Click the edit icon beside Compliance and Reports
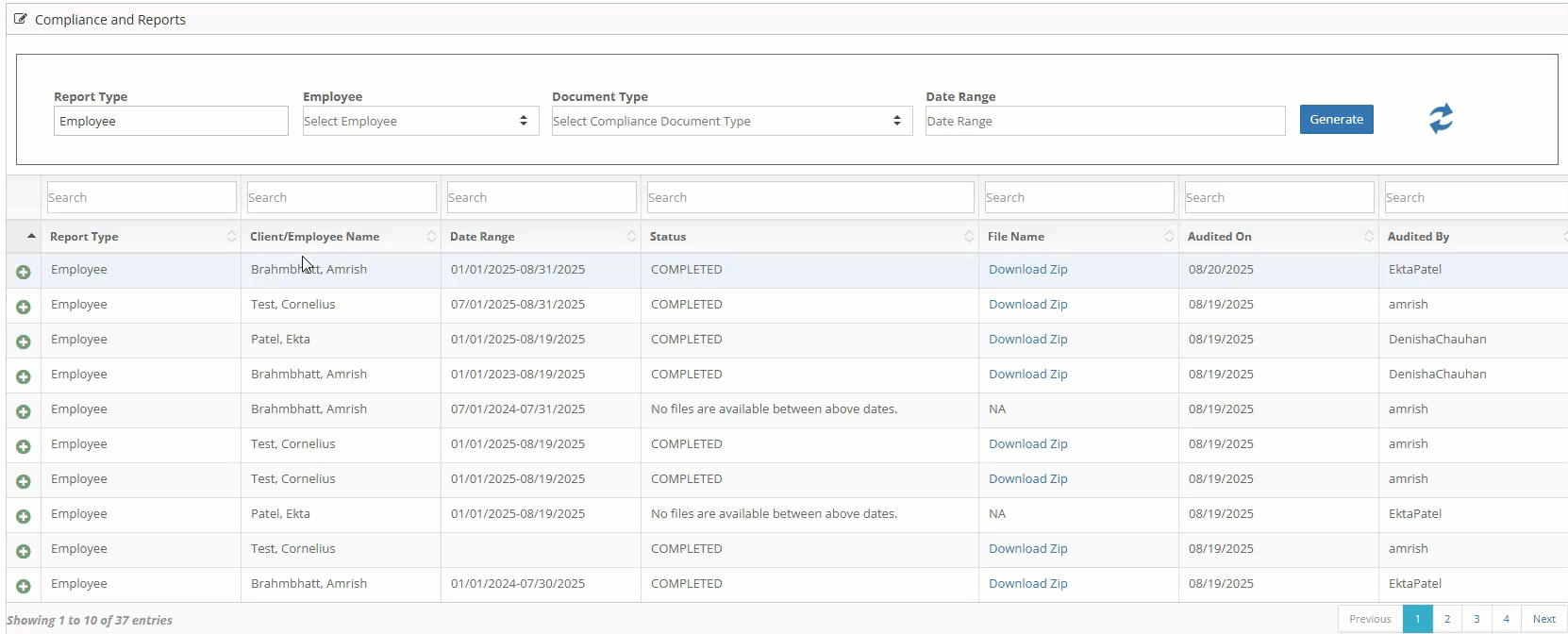The height and width of the screenshot is (634, 1568). point(20,19)
